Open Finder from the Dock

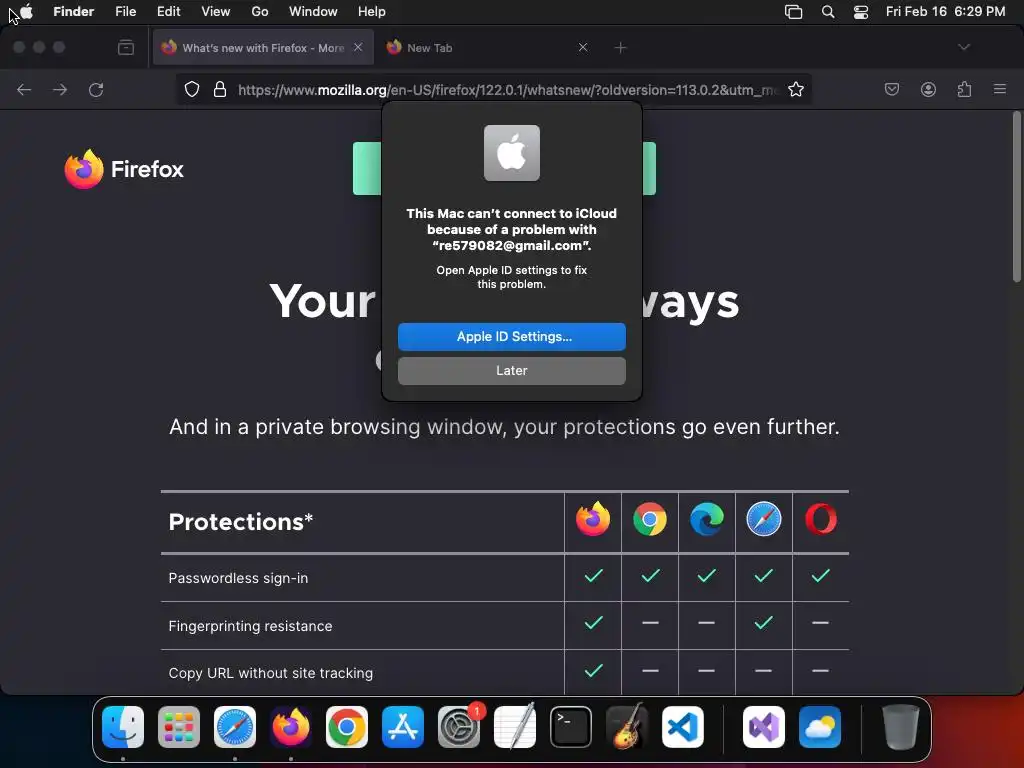[x=123, y=727]
